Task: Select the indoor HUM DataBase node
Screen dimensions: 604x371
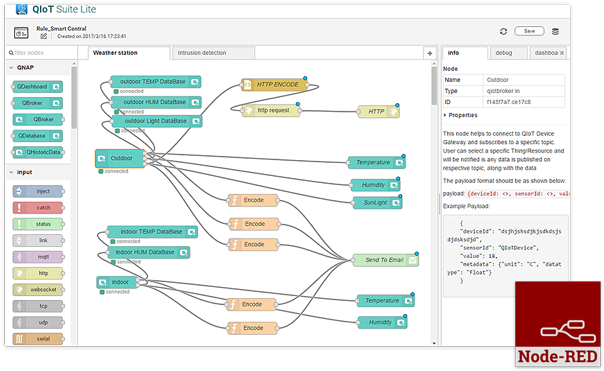Action: [148, 252]
